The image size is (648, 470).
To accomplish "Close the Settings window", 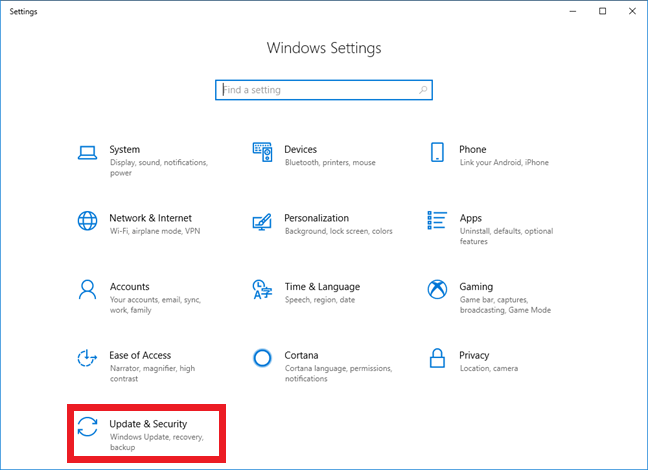I will 632,11.
